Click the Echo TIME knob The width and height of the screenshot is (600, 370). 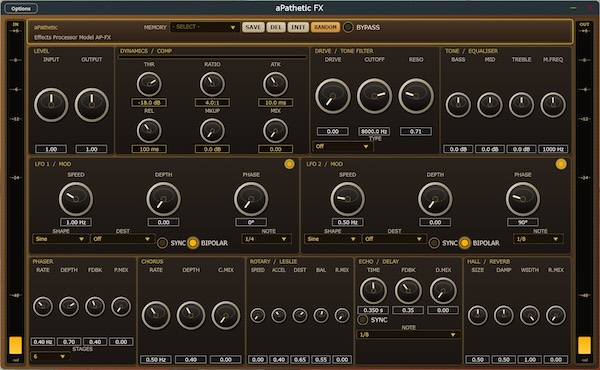click(x=373, y=290)
